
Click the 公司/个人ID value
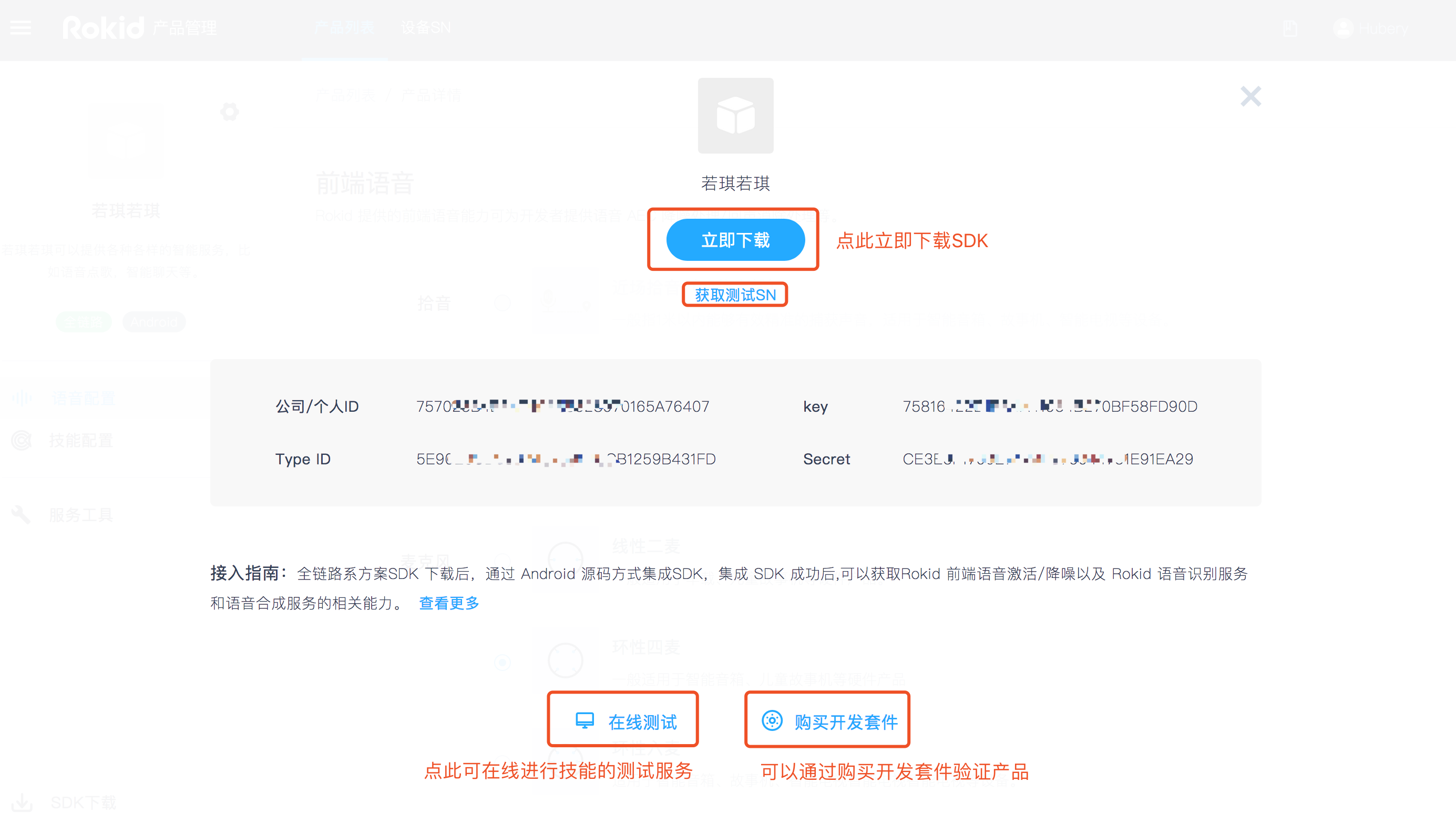click(562, 406)
